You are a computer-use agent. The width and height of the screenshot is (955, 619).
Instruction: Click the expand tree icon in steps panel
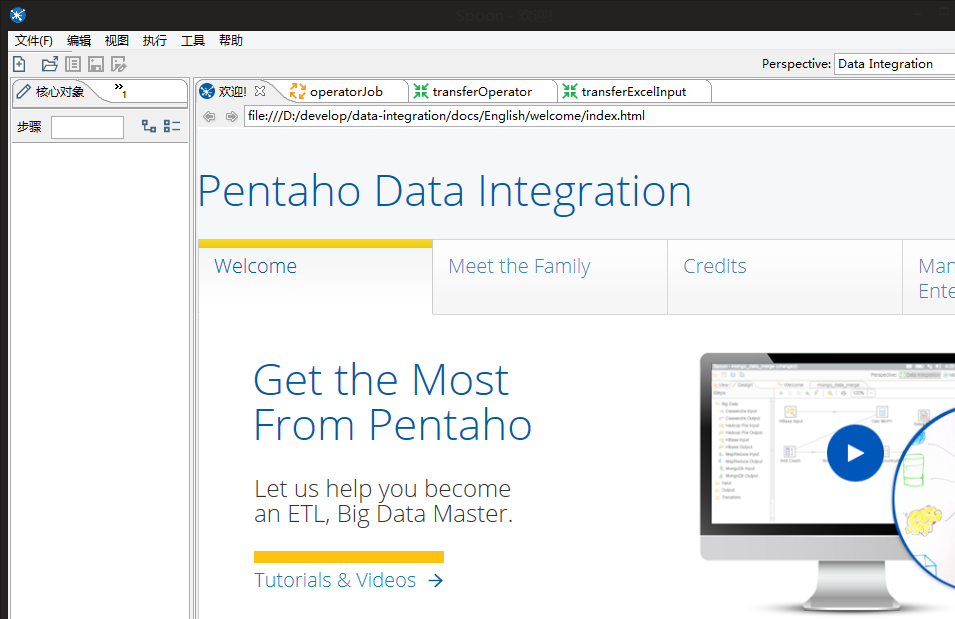coord(149,126)
